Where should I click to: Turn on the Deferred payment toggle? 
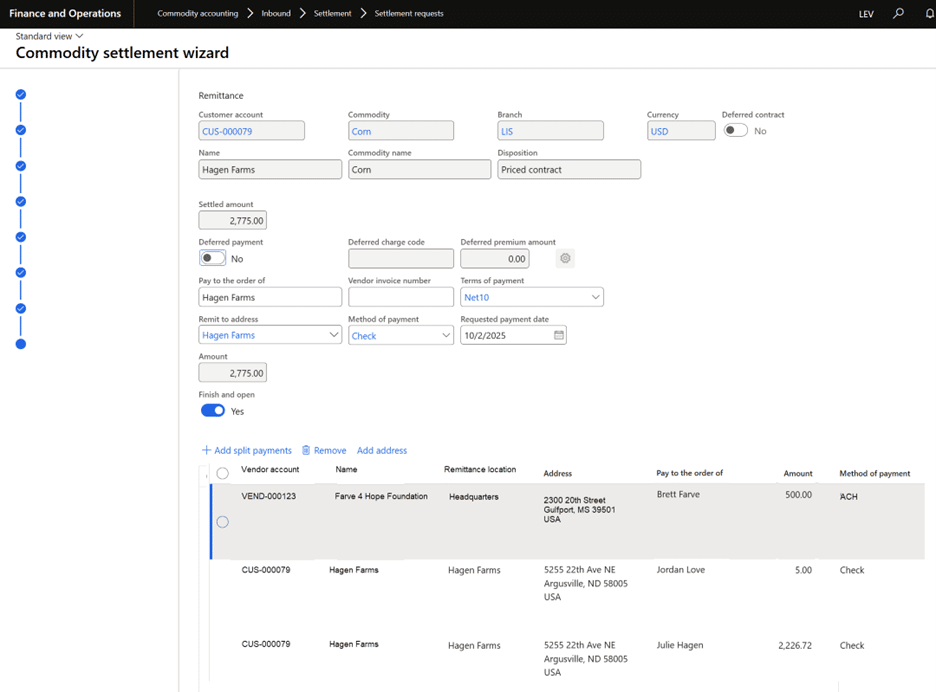coord(210,258)
